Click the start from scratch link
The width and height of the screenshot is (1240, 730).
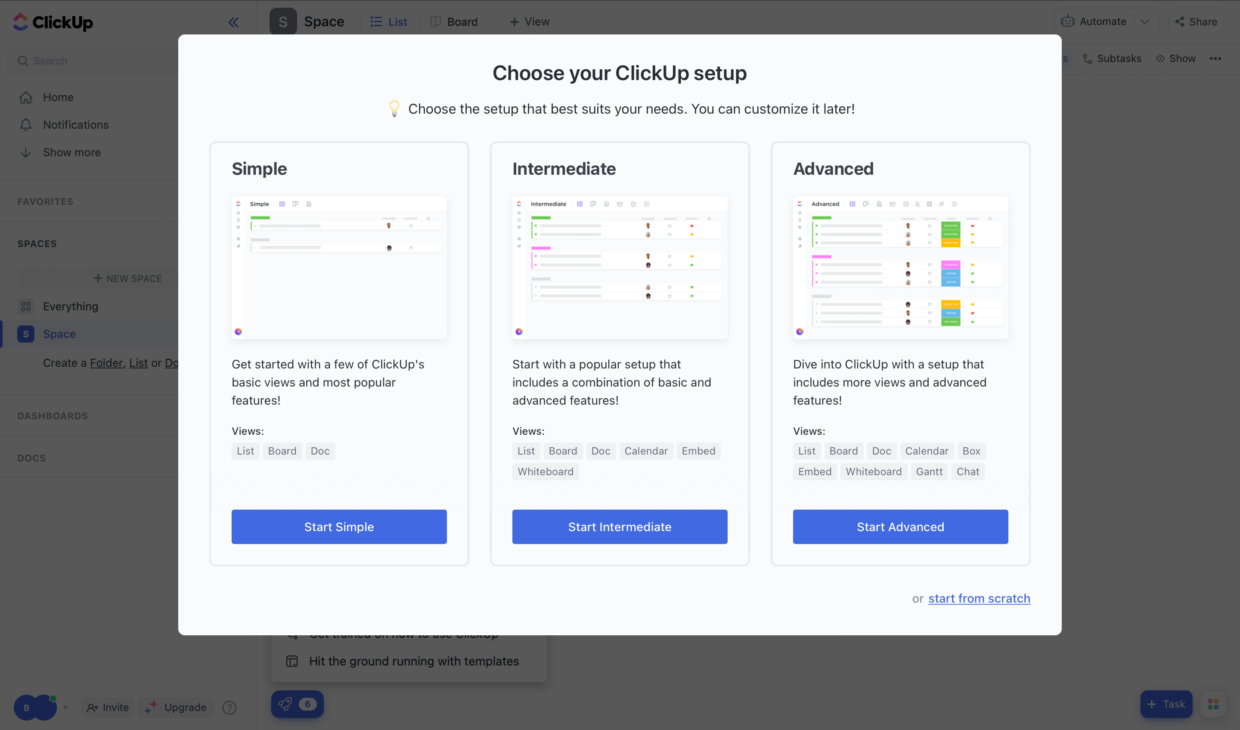click(x=979, y=598)
